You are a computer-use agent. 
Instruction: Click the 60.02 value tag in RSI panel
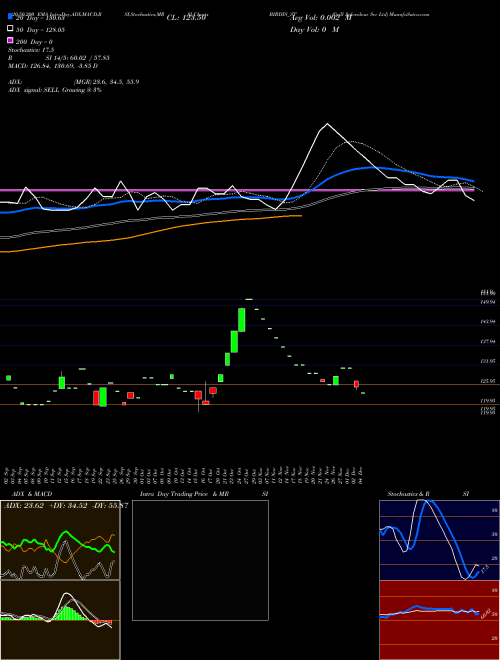[485, 613]
